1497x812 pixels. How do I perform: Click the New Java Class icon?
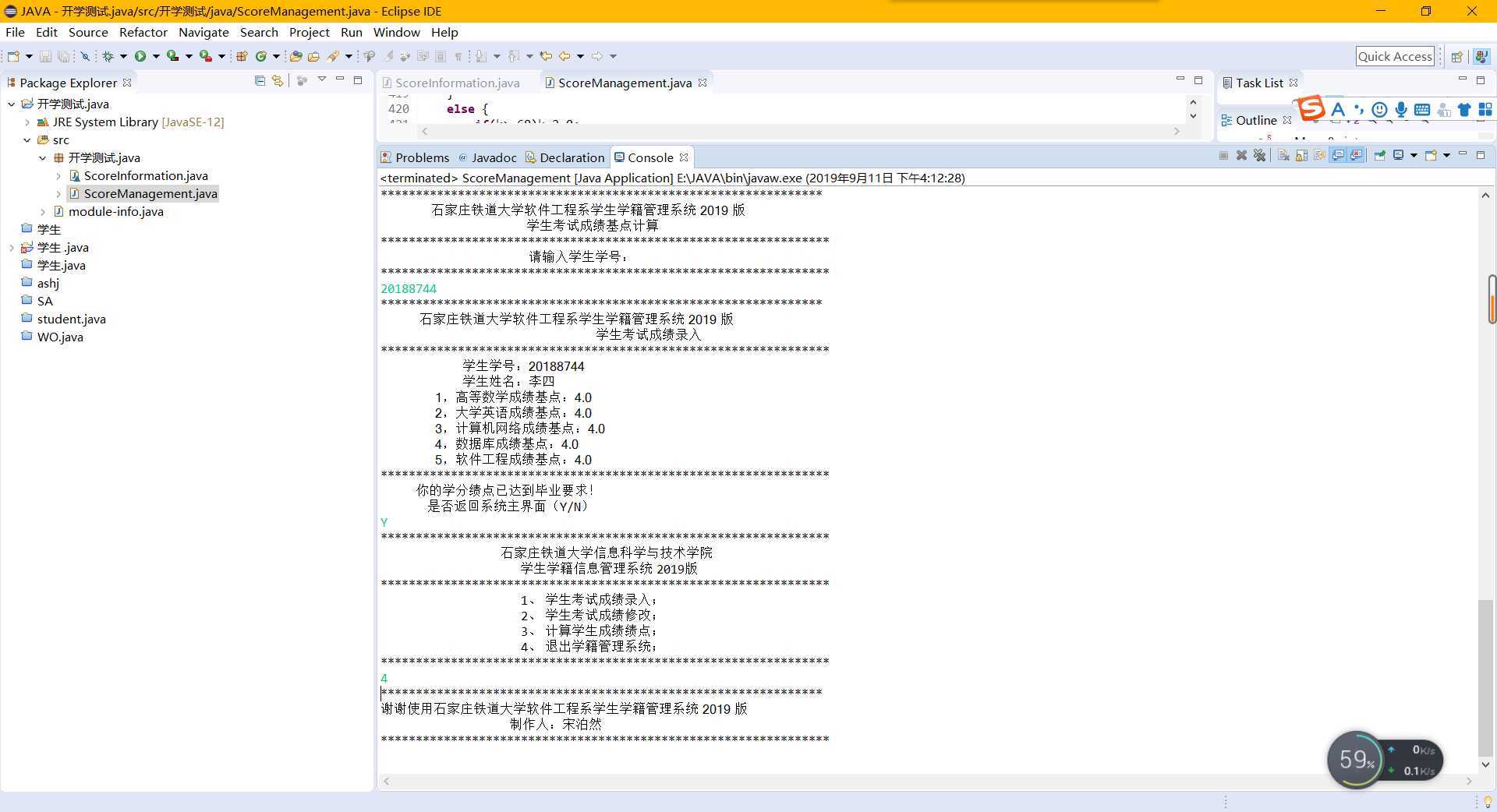tap(260, 56)
